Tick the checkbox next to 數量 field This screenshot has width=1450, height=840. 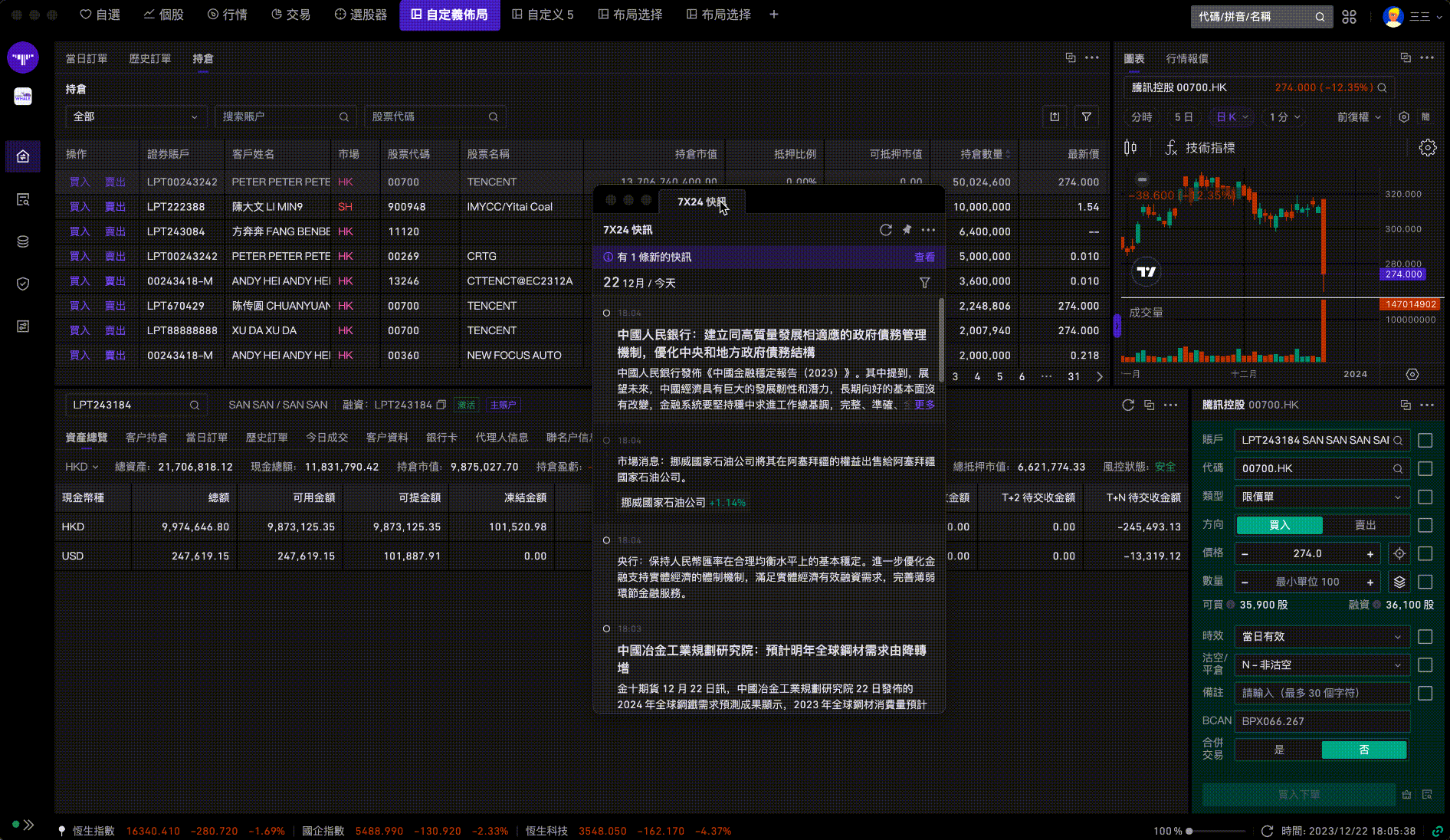[1425, 582]
